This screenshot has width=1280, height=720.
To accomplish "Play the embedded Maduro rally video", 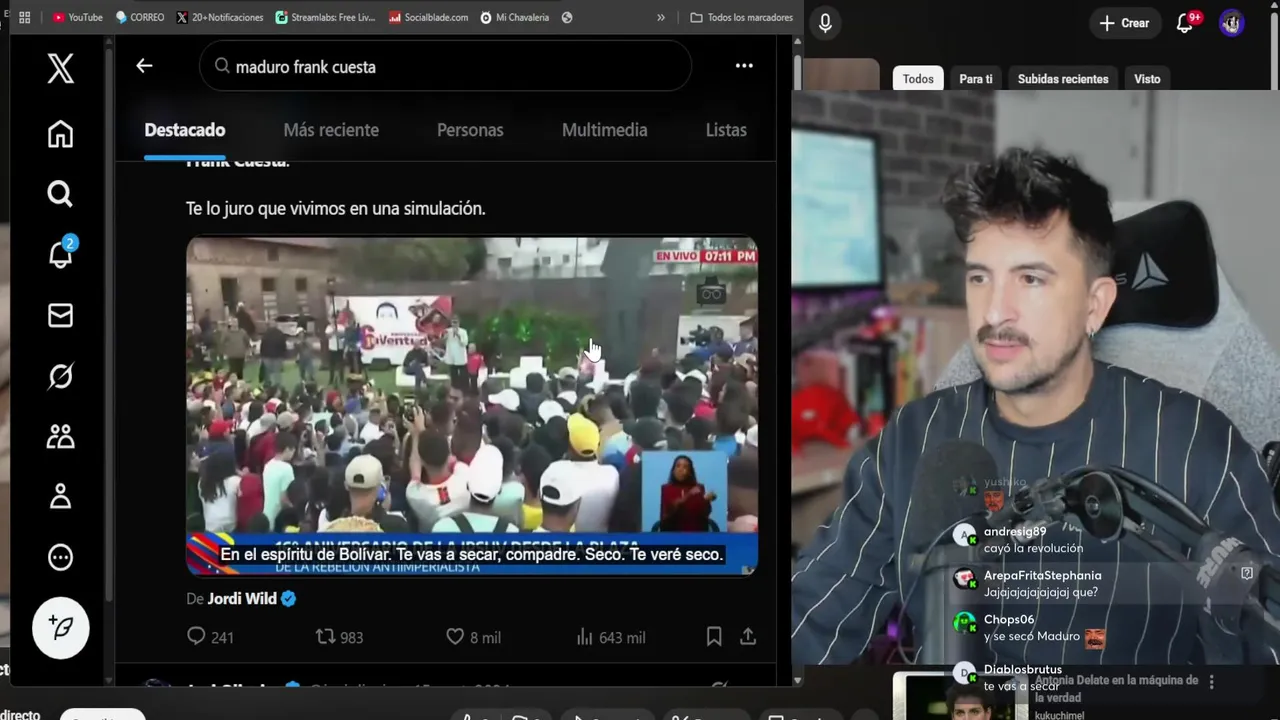I will (472, 406).
